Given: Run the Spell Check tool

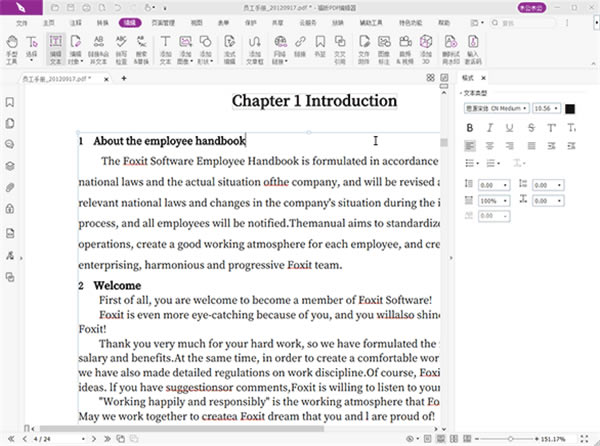Looking at the screenshot, I should (x=121, y=50).
